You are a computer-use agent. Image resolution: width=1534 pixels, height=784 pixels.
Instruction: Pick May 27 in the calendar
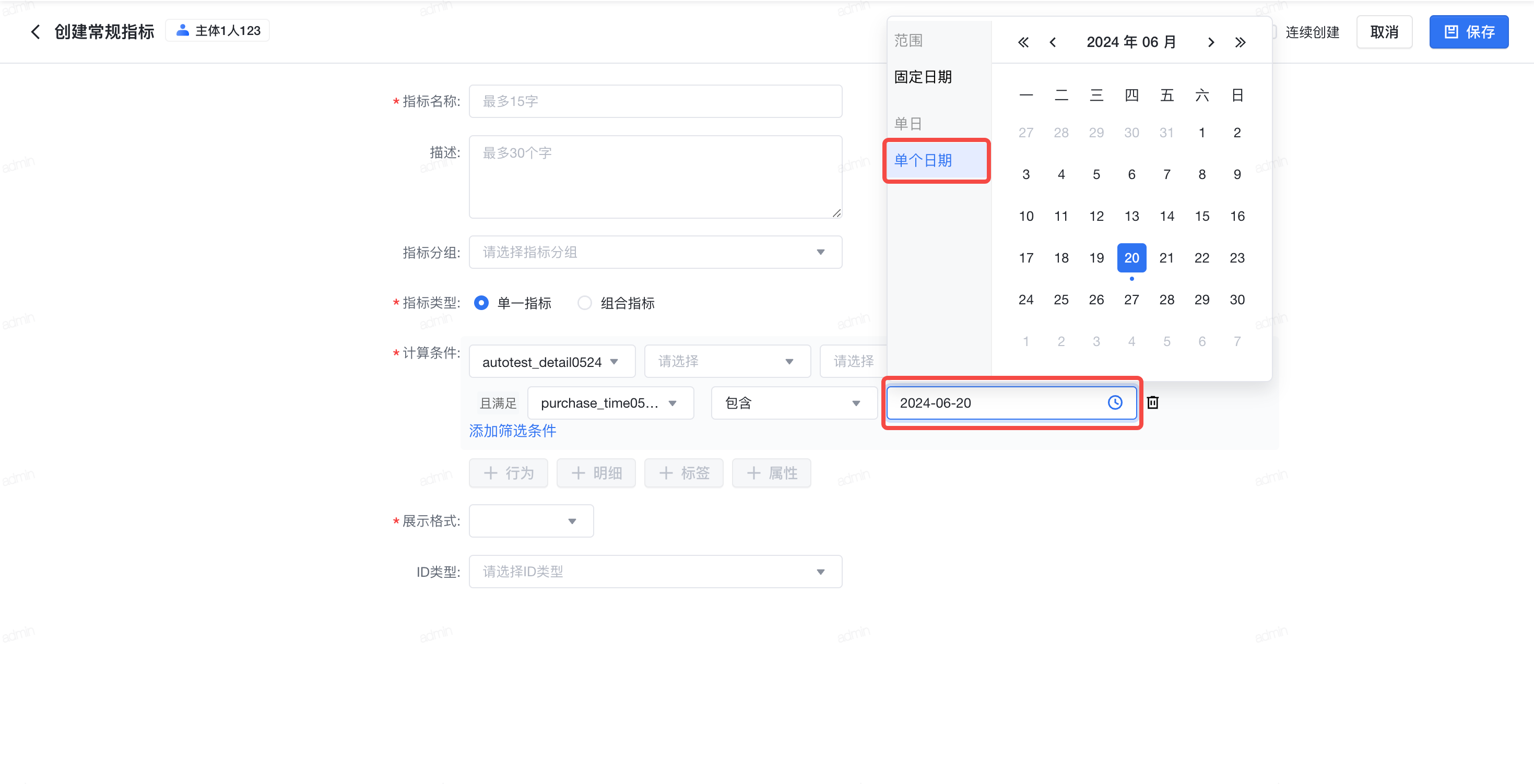pos(1025,133)
